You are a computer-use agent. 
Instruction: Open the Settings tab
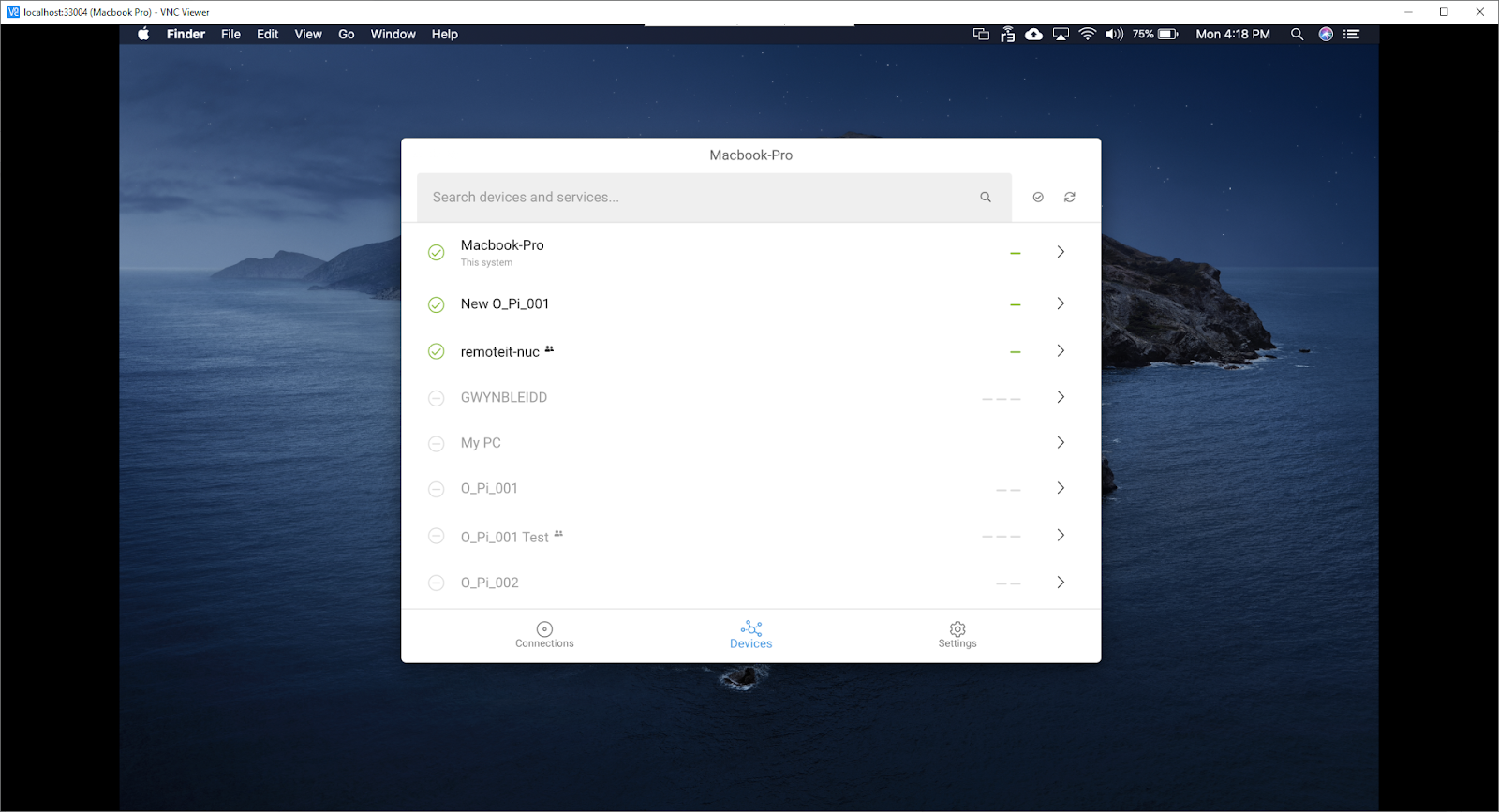click(957, 635)
